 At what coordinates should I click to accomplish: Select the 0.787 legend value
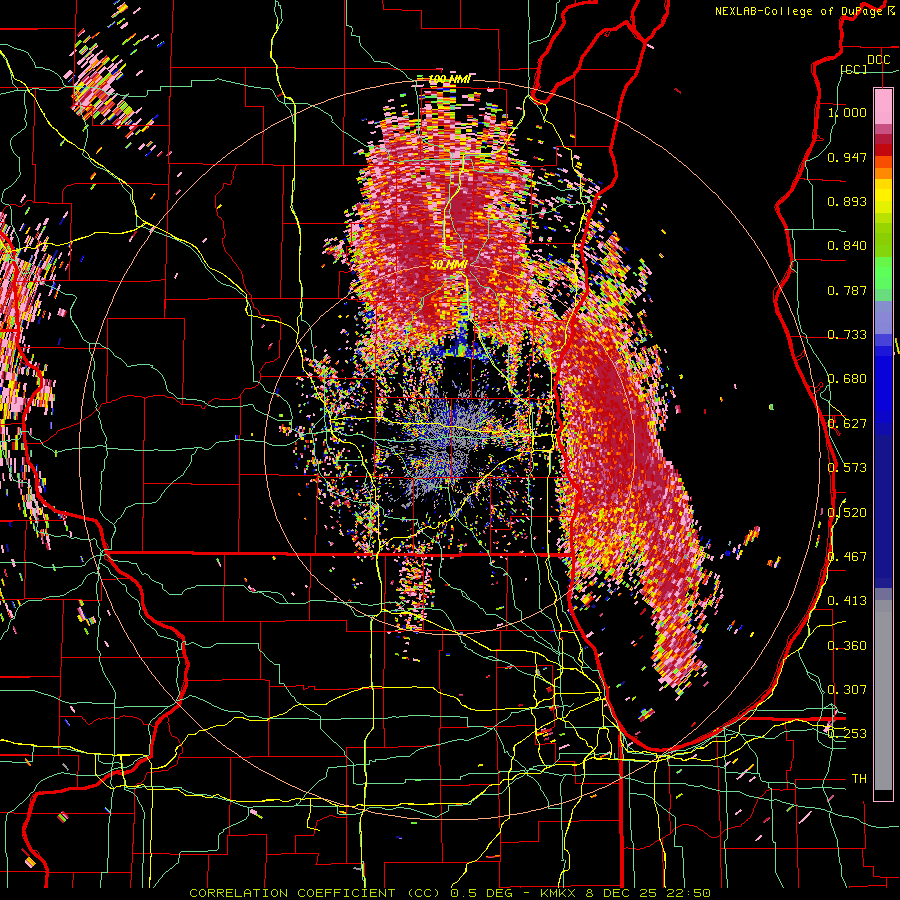tap(847, 290)
